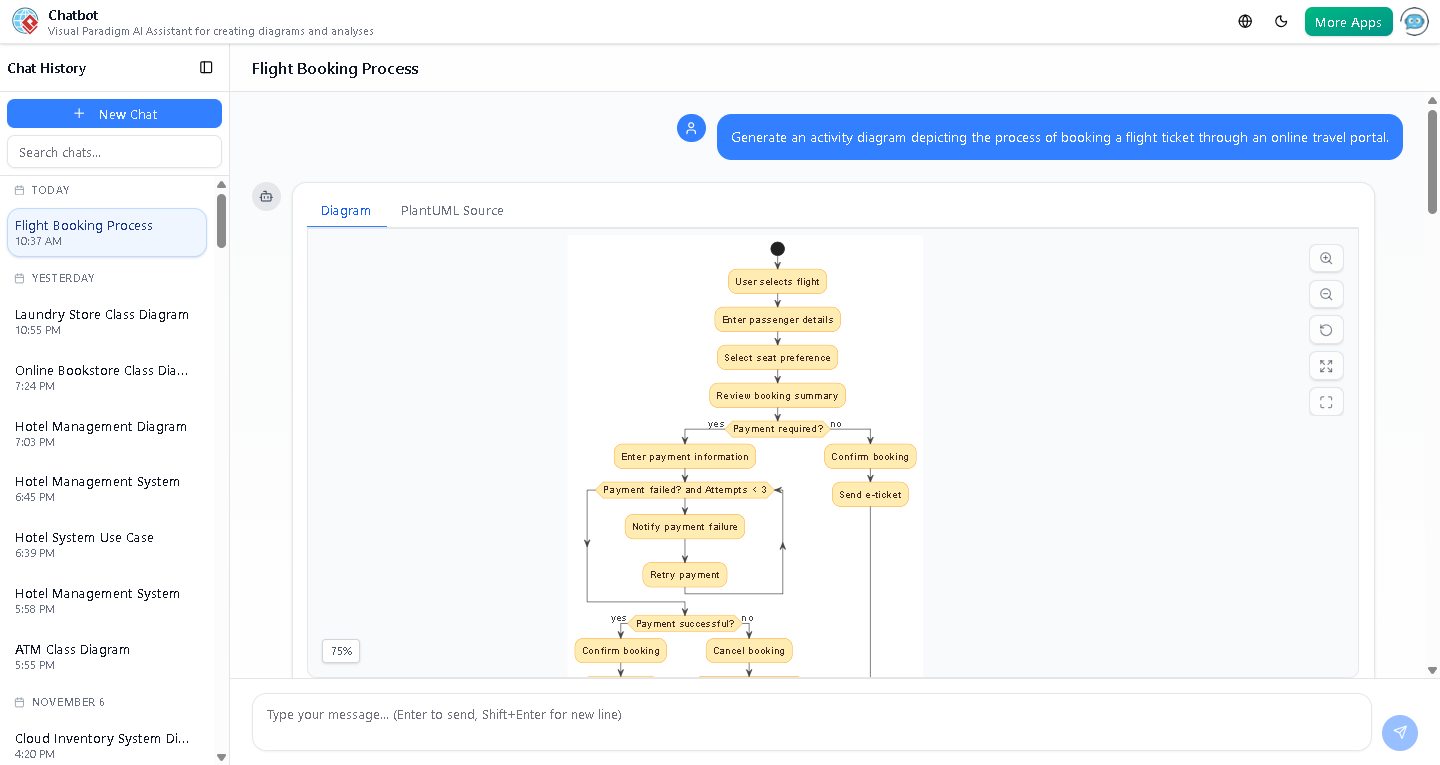Expand the NOVEMBER 6 history section
Image resolution: width=1440 pixels, height=765 pixels.
click(x=70, y=702)
